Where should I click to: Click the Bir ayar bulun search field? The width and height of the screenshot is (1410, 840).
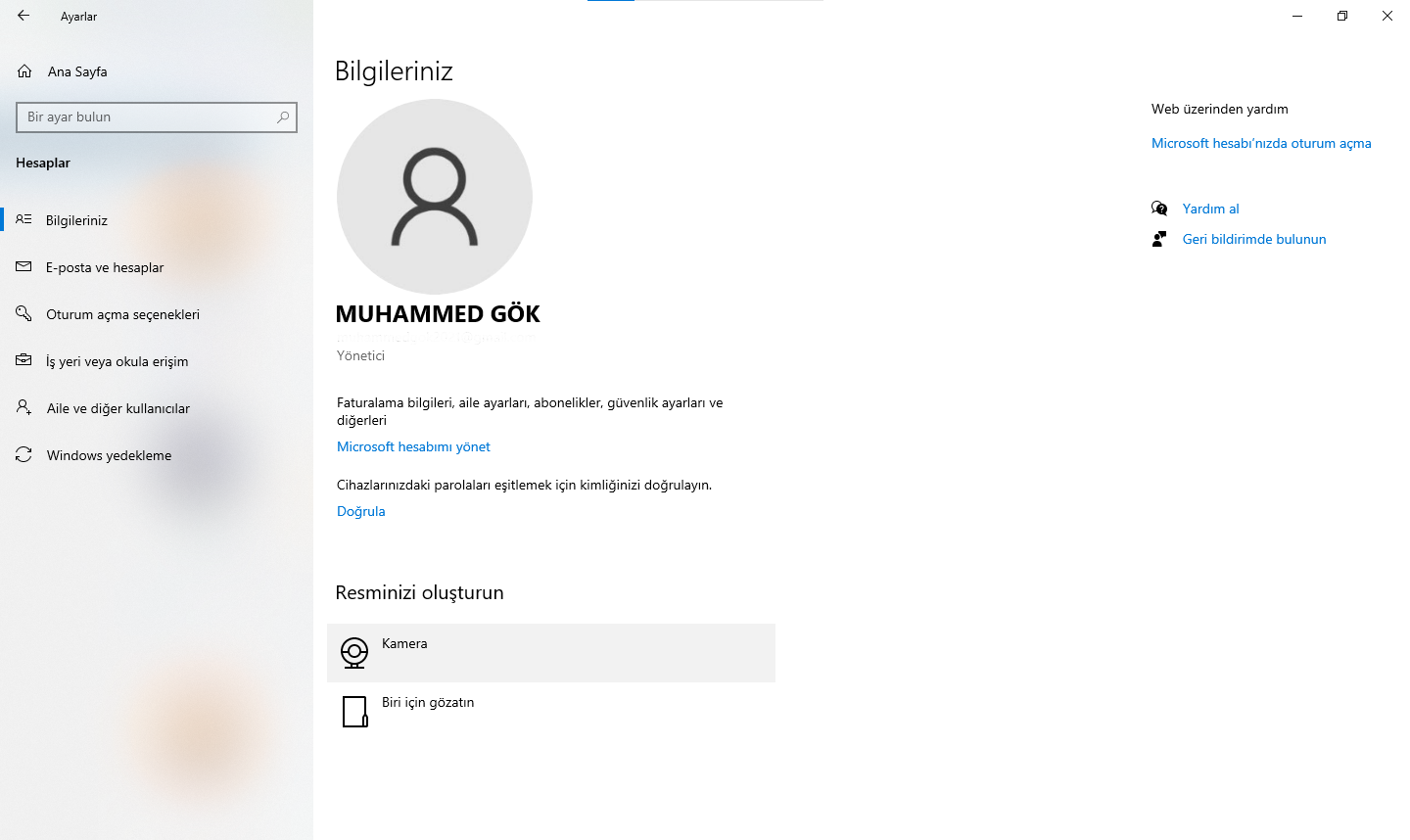pyautogui.click(x=157, y=117)
